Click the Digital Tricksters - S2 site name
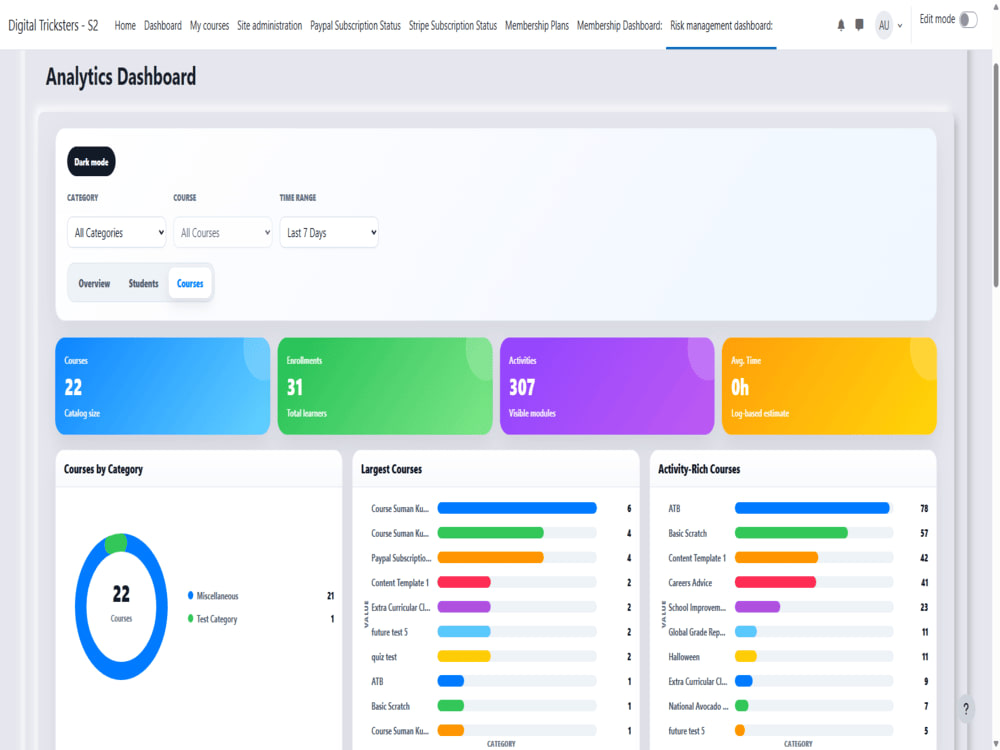This screenshot has width=1000, height=750. coord(53,26)
